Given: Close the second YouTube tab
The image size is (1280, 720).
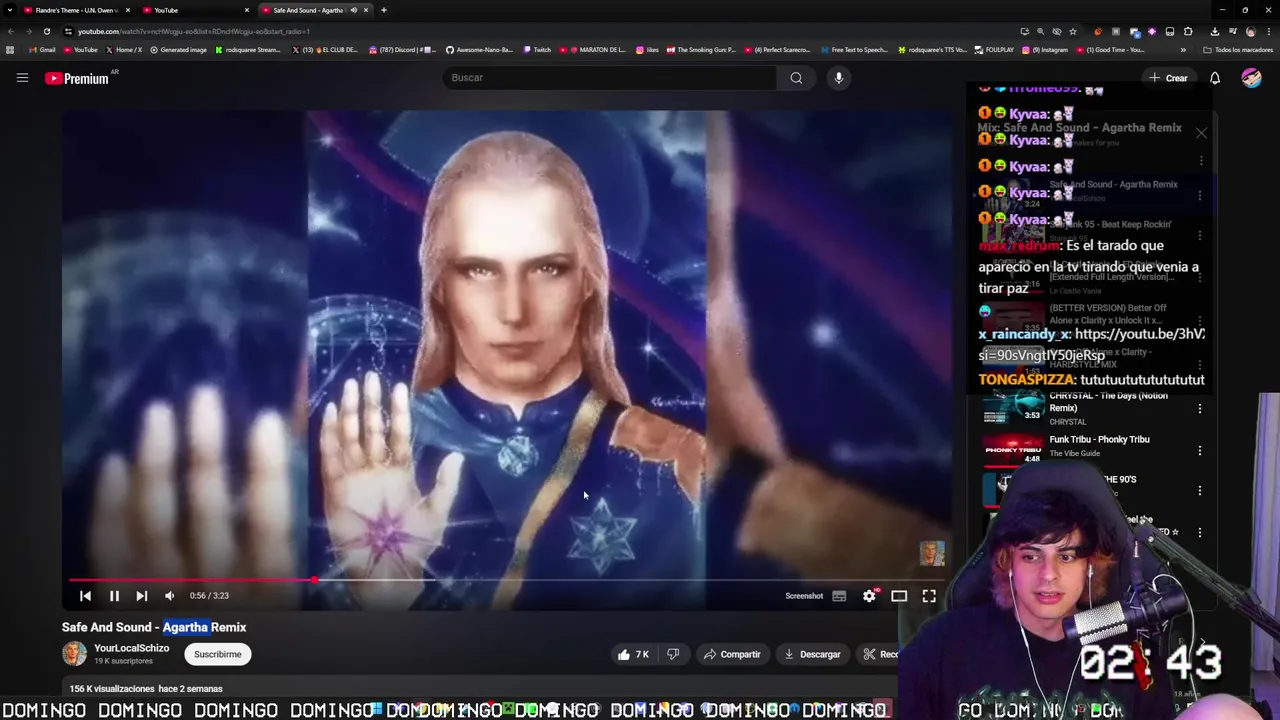Looking at the screenshot, I should click(x=247, y=10).
